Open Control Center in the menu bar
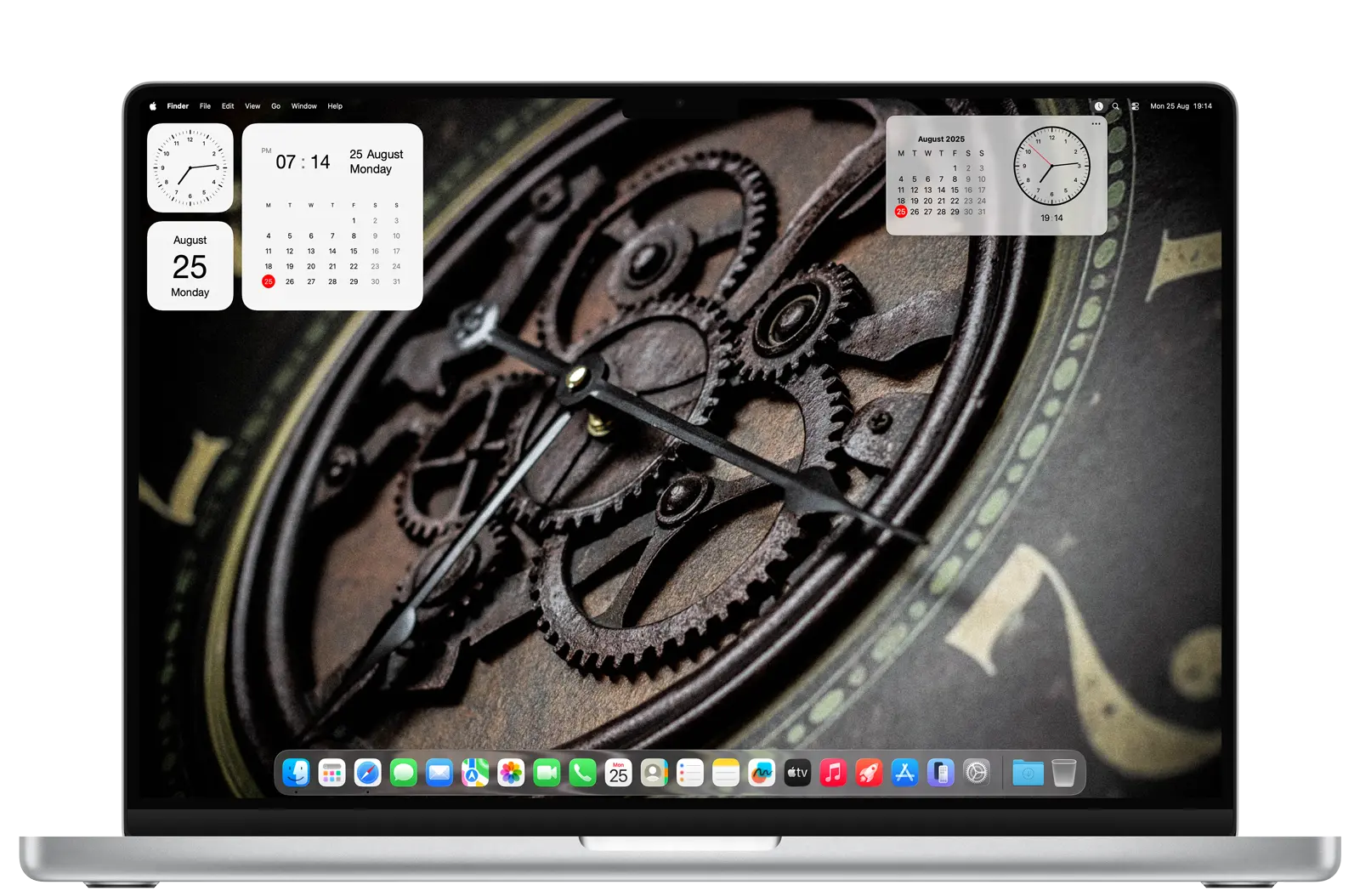Image resolution: width=1360 pixels, height=896 pixels. click(1135, 106)
